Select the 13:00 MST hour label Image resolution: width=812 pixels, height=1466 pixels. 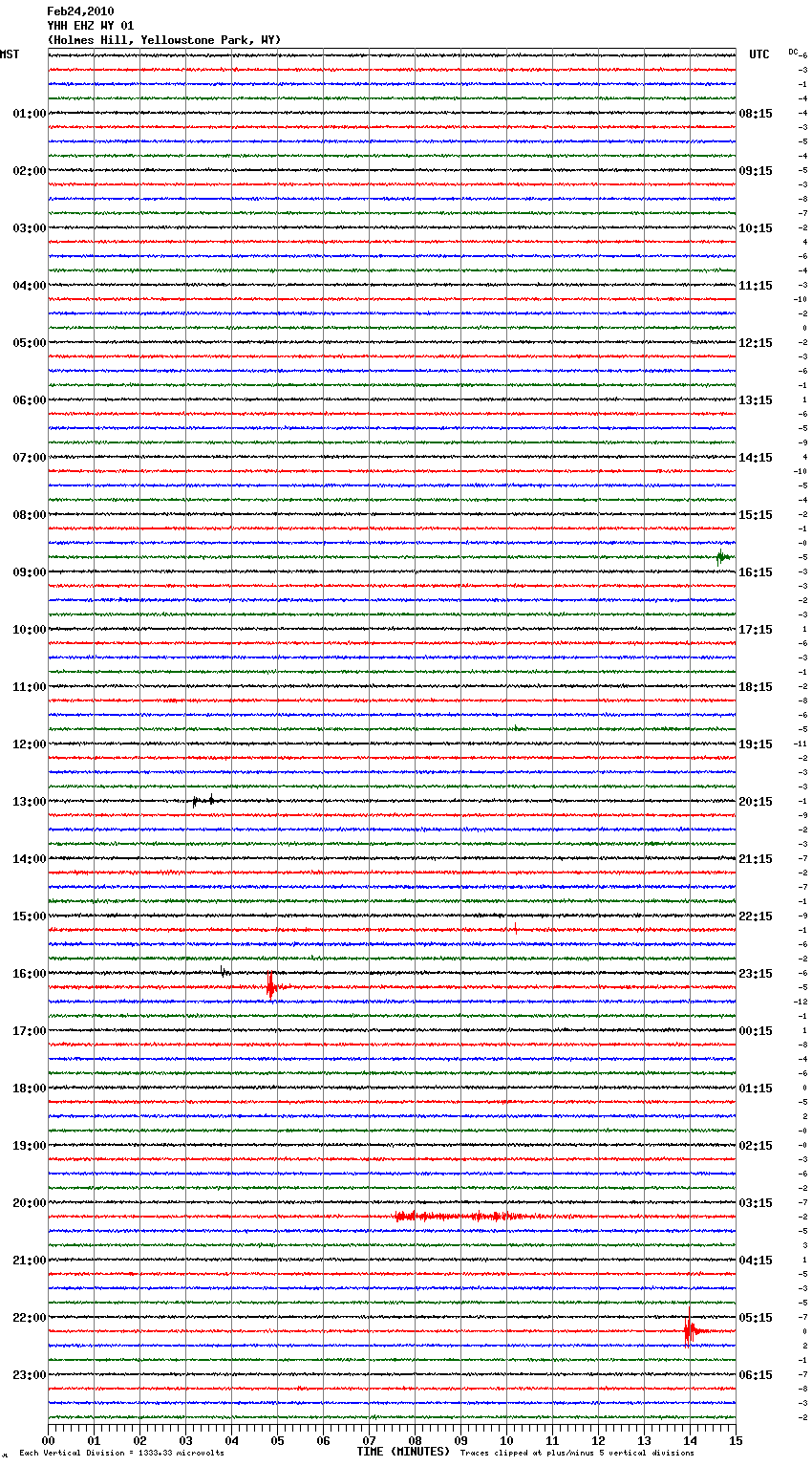point(30,802)
